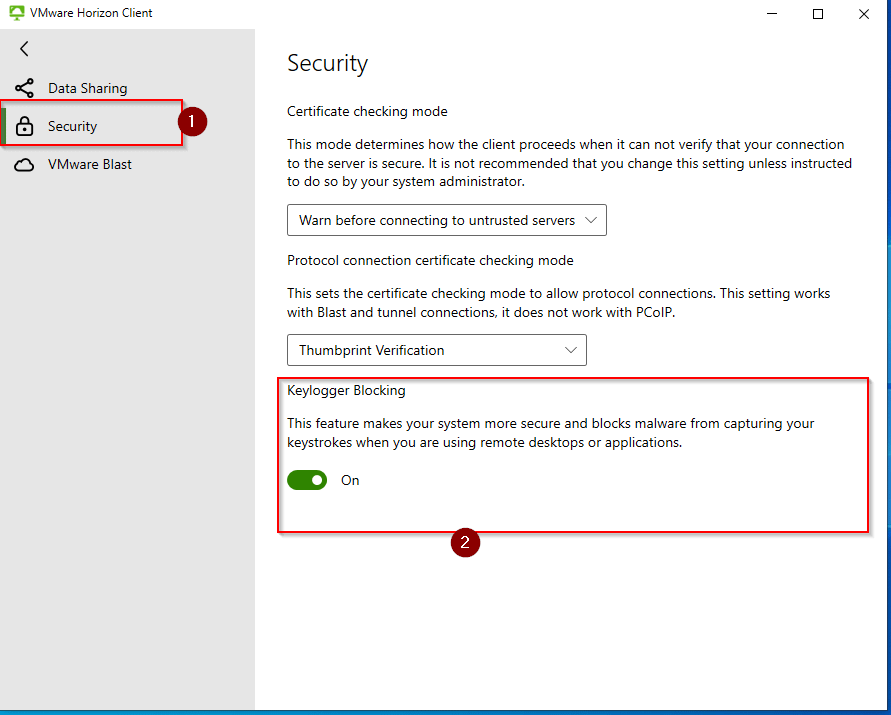Screen dimensions: 891x715
Task: Click the Security page title
Action: click(327, 63)
